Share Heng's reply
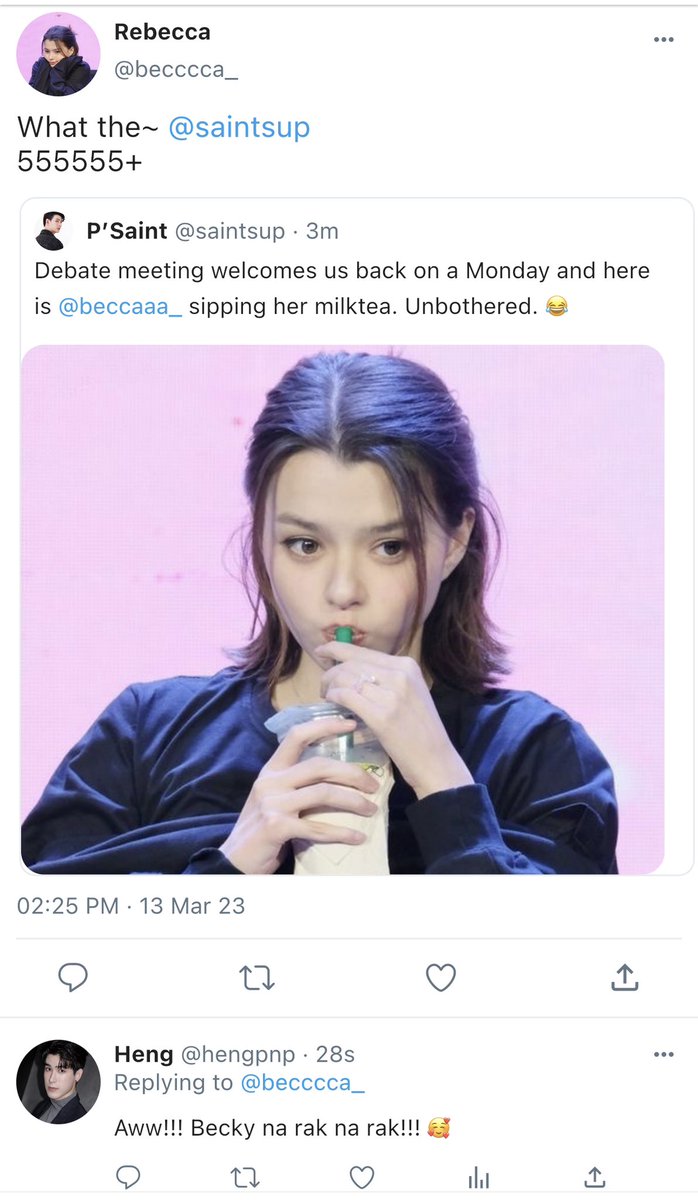 [595, 1177]
